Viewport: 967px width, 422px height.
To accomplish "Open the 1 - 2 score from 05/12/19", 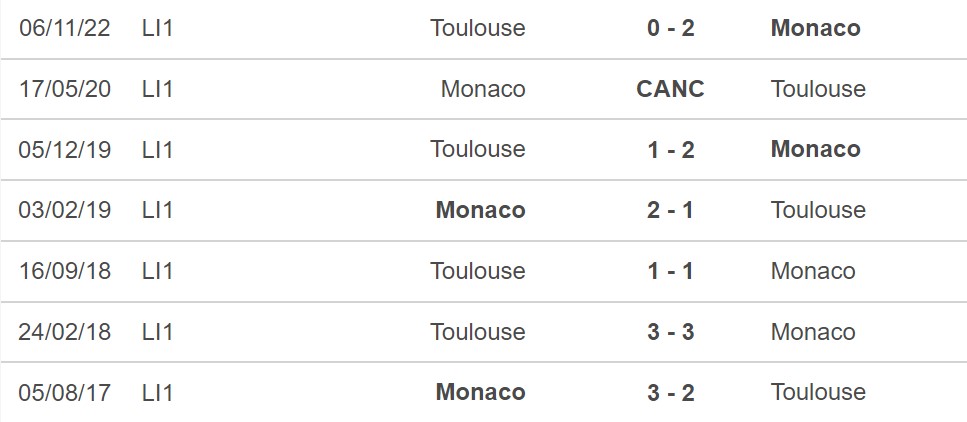I will (x=670, y=149).
